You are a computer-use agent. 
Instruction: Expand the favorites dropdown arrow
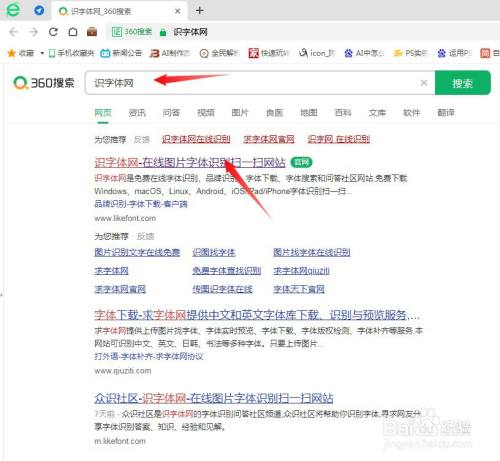[42, 53]
